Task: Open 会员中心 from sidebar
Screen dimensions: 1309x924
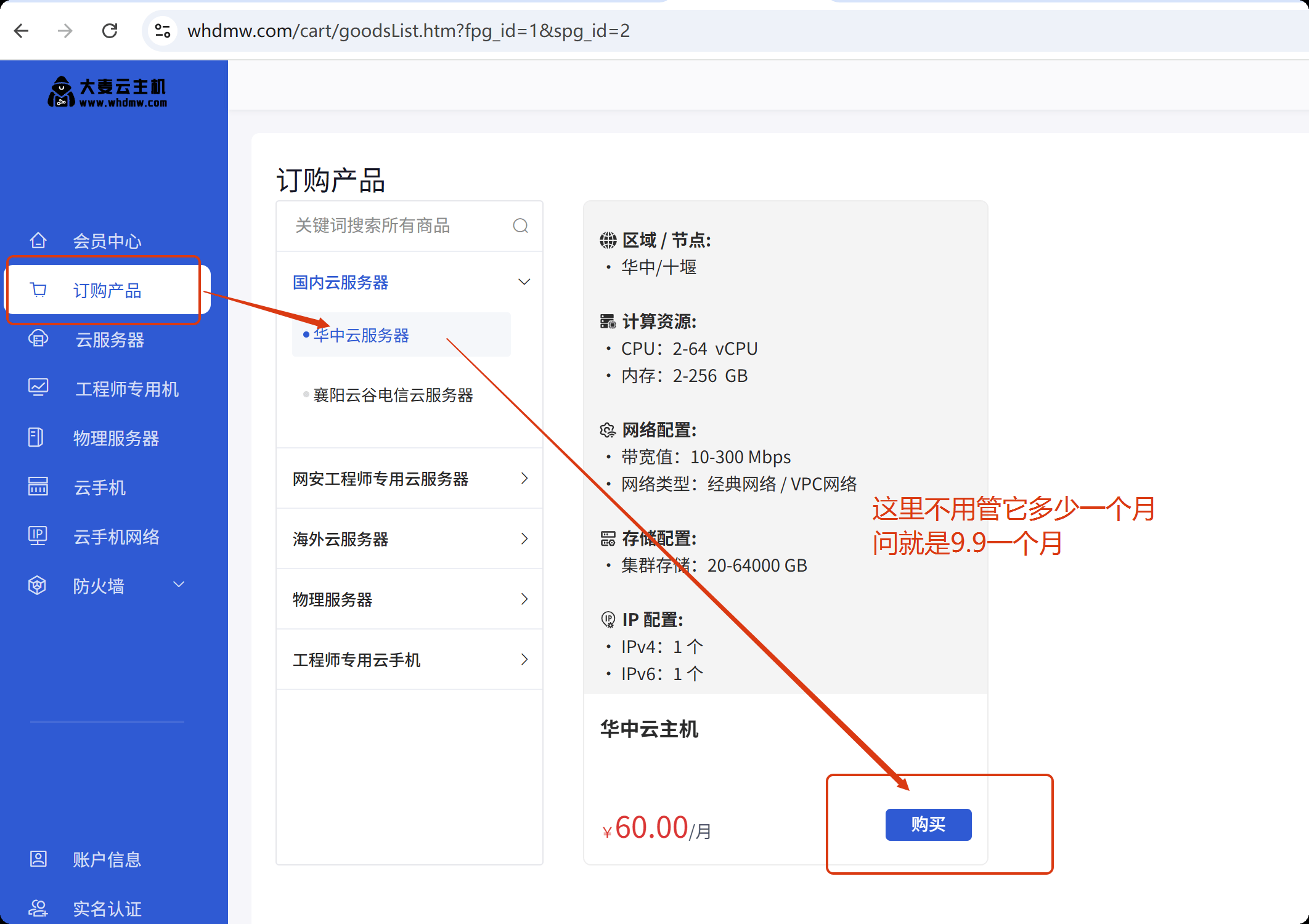Action: click(107, 241)
